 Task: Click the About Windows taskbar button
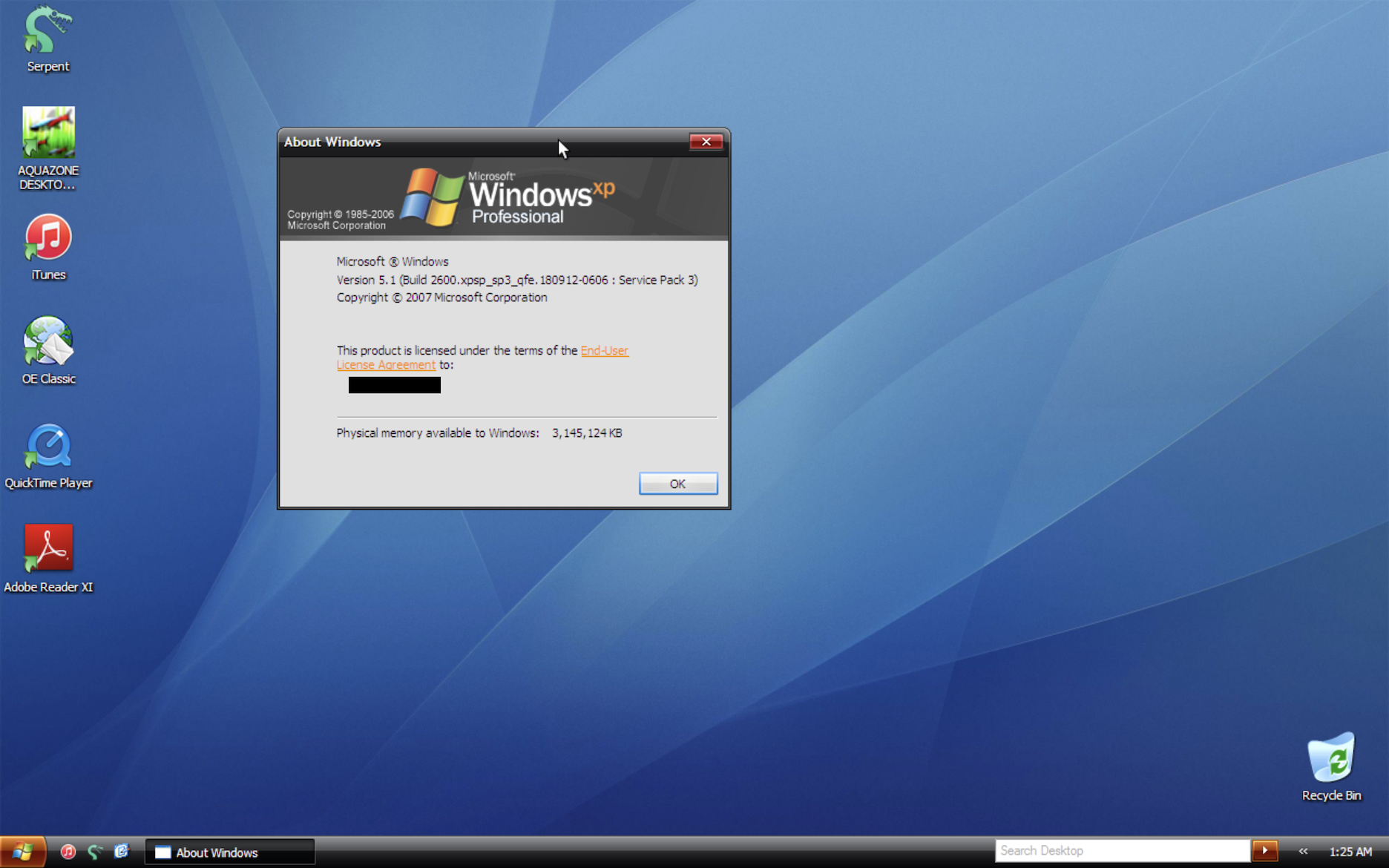pos(230,852)
